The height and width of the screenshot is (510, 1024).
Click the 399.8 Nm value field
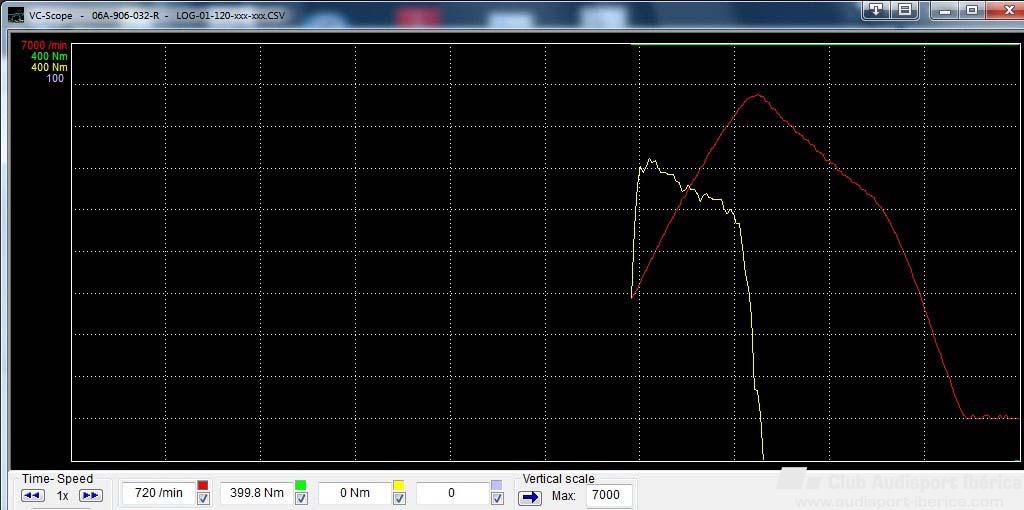tap(257, 493)
